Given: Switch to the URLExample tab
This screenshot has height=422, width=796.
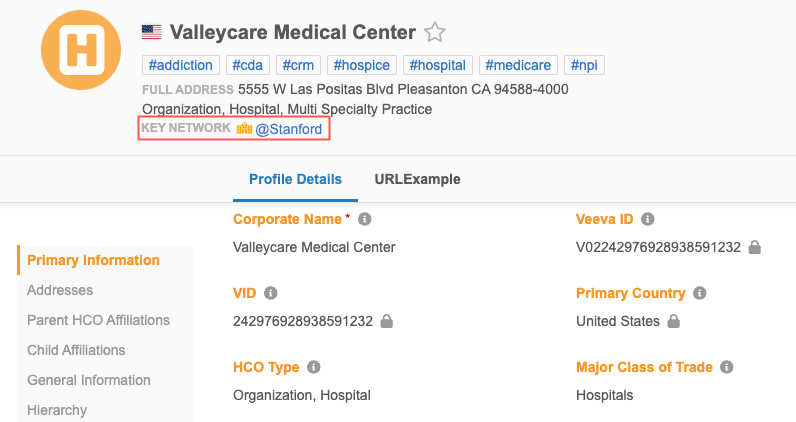Looking at the screenshot, I should tap(417, 180).
